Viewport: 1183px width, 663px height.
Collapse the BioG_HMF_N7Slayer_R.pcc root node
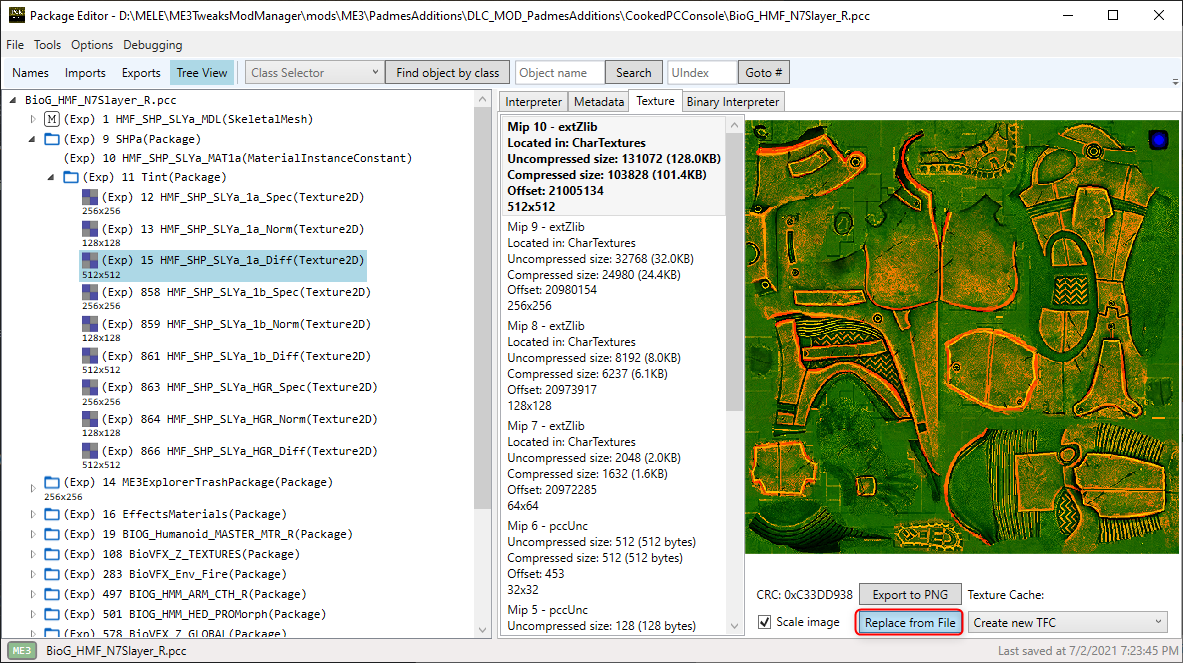click(13, 100)
